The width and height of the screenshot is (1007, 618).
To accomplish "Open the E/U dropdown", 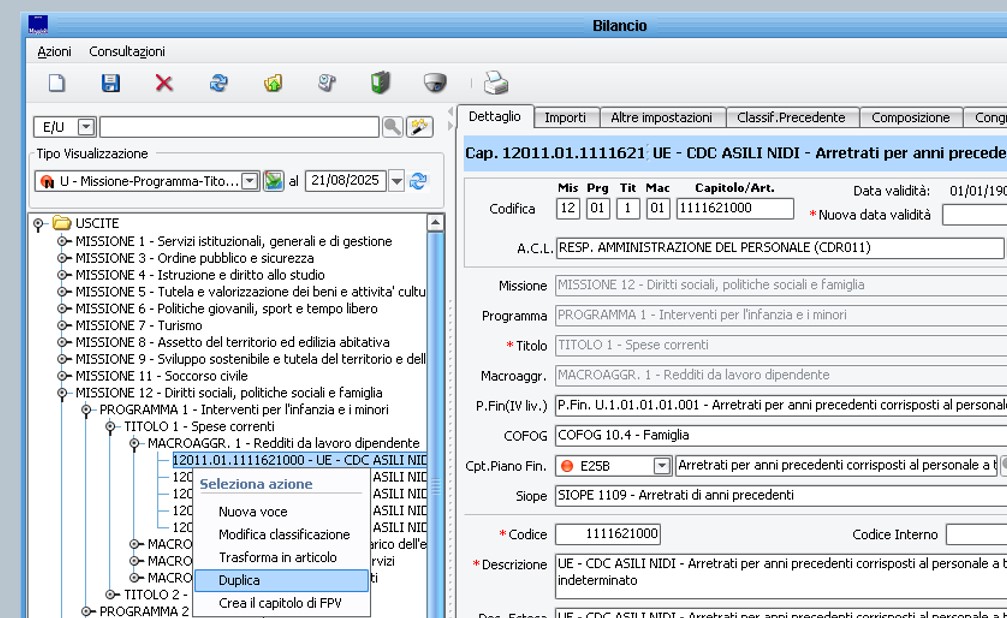I will click(86, 127).
